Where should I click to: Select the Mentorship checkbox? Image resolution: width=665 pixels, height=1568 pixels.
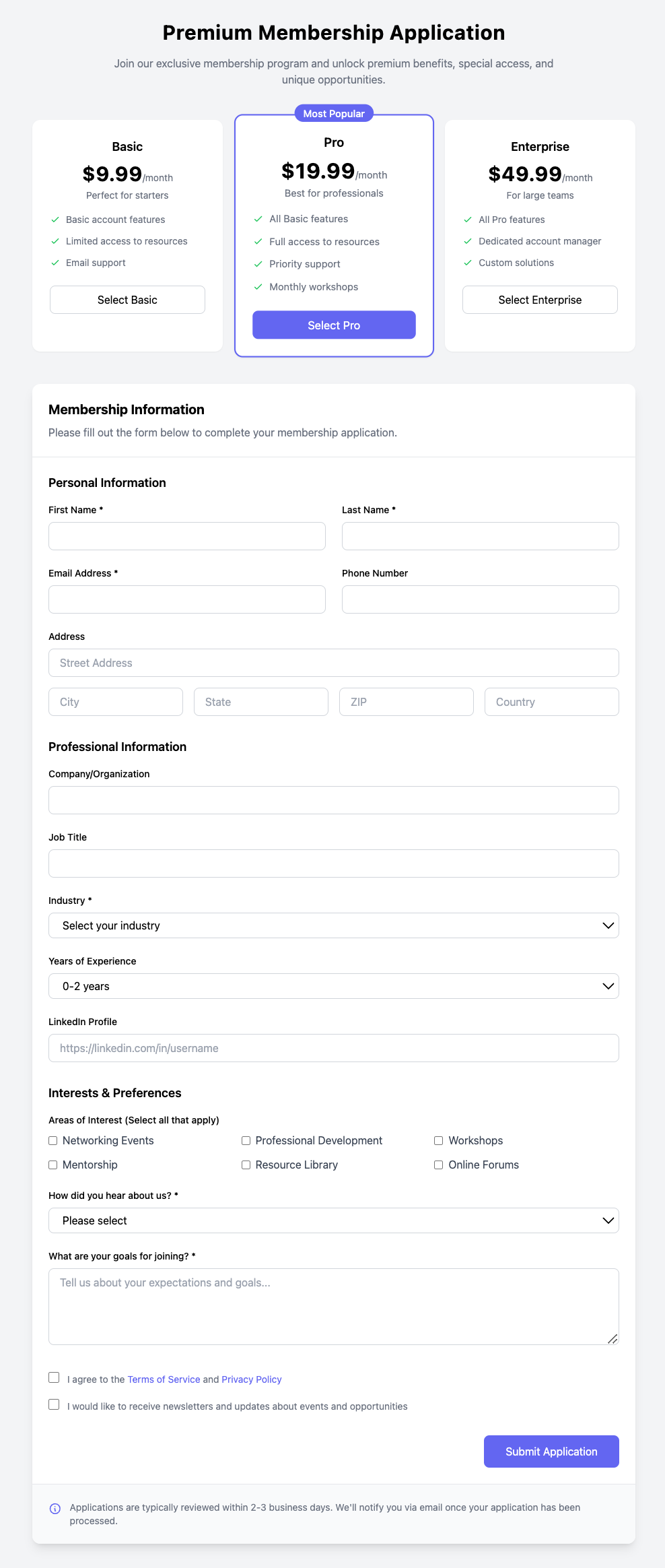[x=53, y=1165]
